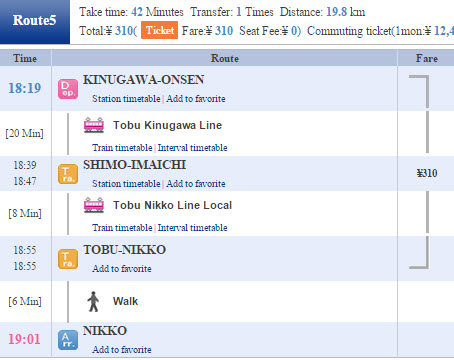Open Interval timetable for Tobu Kinugawa Line

192,148
